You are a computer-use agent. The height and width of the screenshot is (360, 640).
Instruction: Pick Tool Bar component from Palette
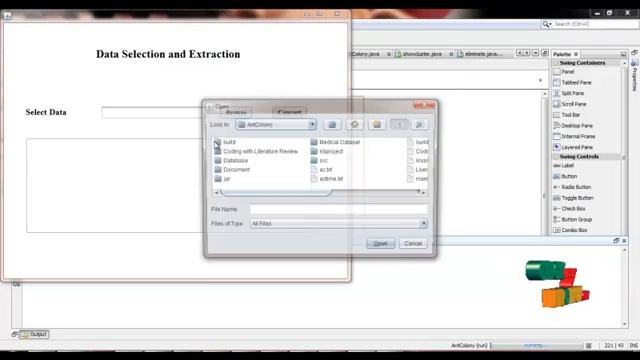click(567, 115)
